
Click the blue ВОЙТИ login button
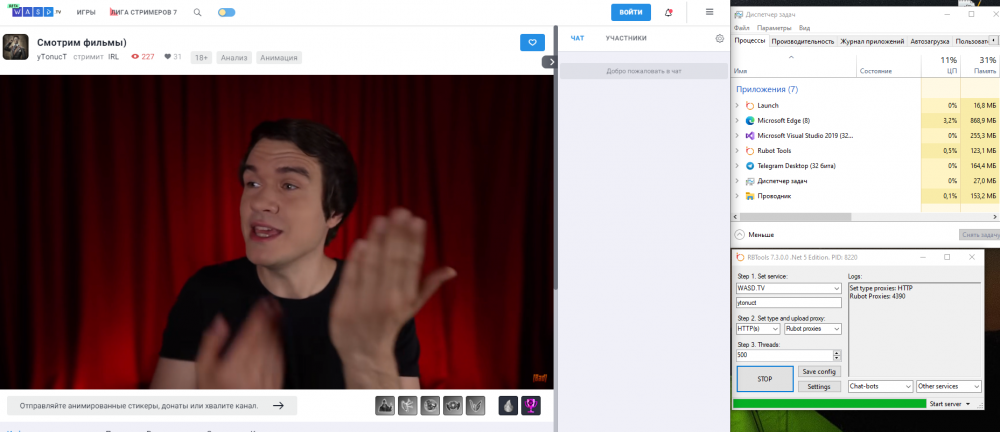631,12
